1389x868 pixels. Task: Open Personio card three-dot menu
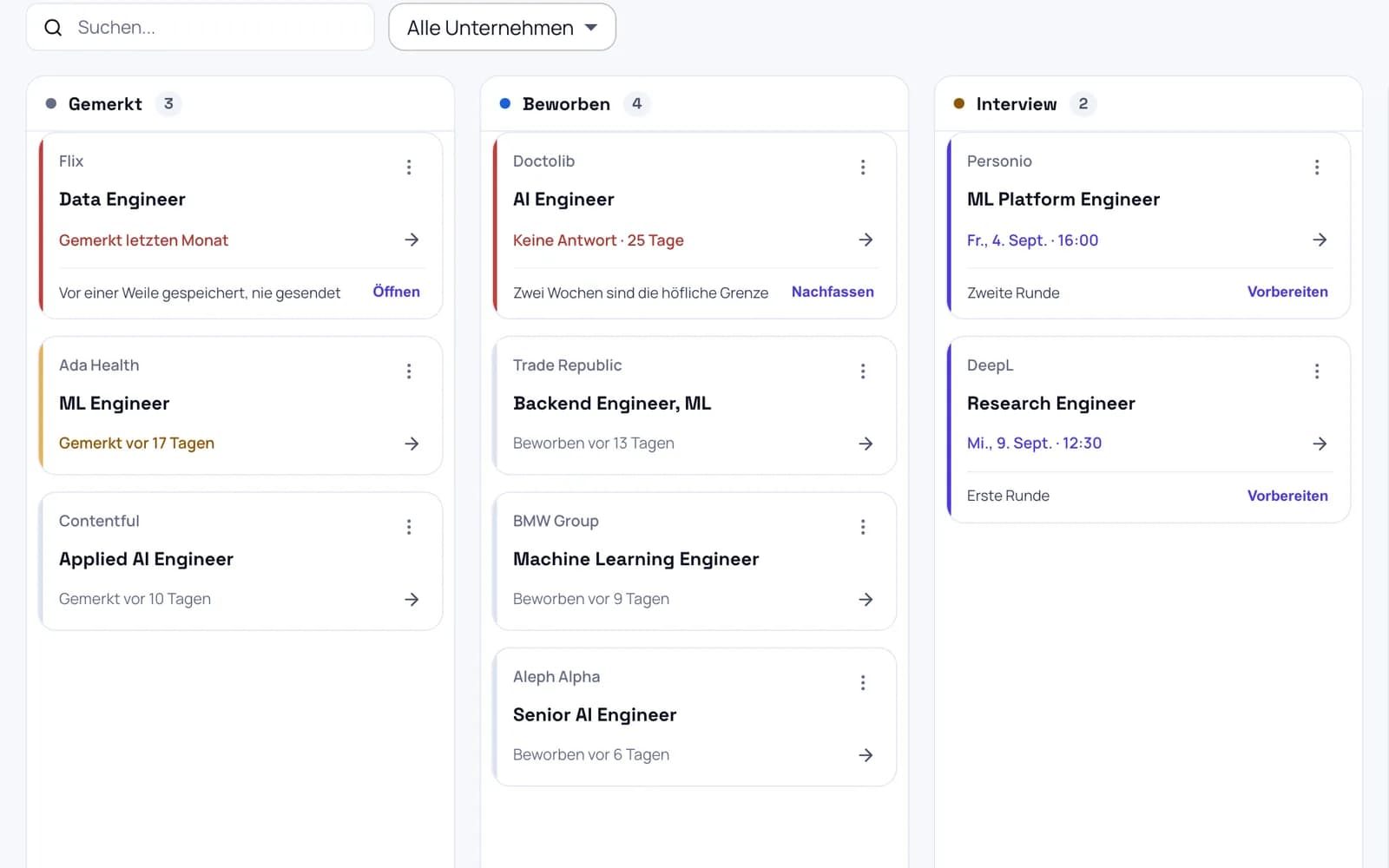[x=1317, y=167]
